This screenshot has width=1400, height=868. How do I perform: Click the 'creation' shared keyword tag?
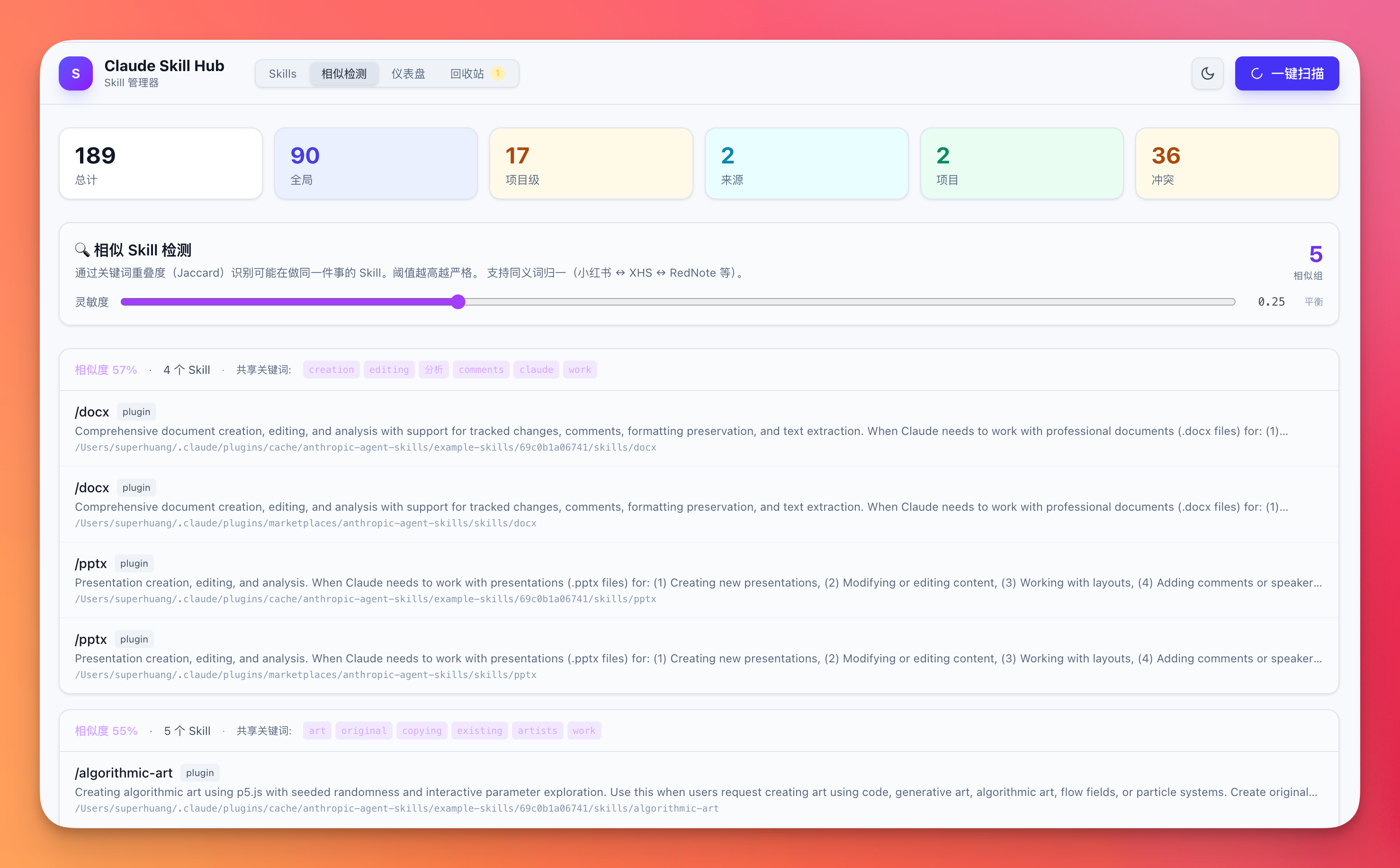331,370
